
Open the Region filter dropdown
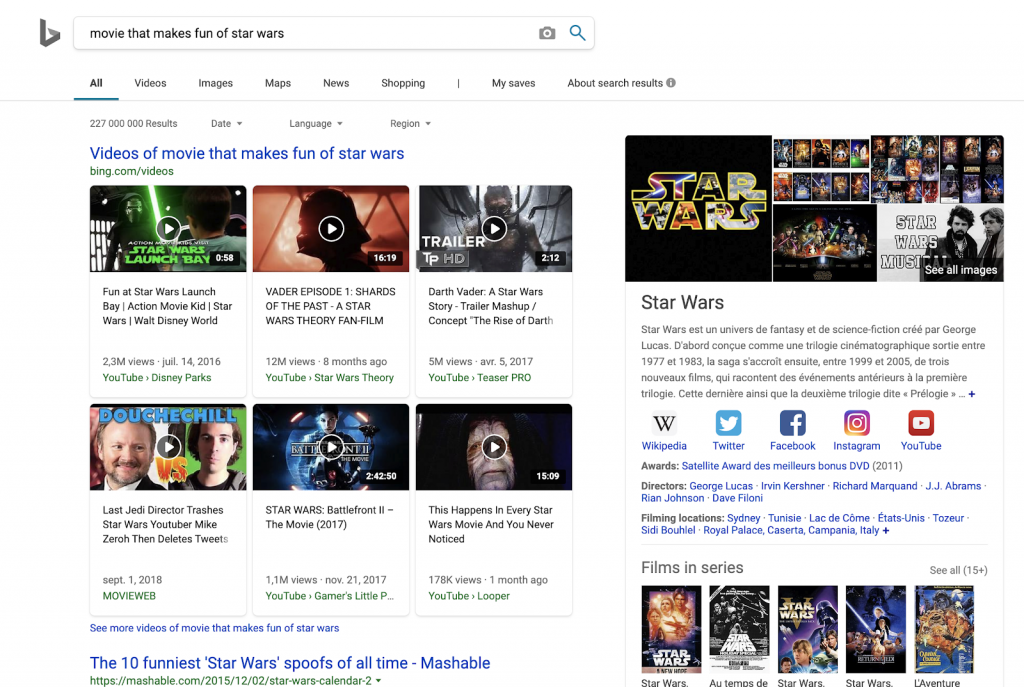[x=410, y=124]
